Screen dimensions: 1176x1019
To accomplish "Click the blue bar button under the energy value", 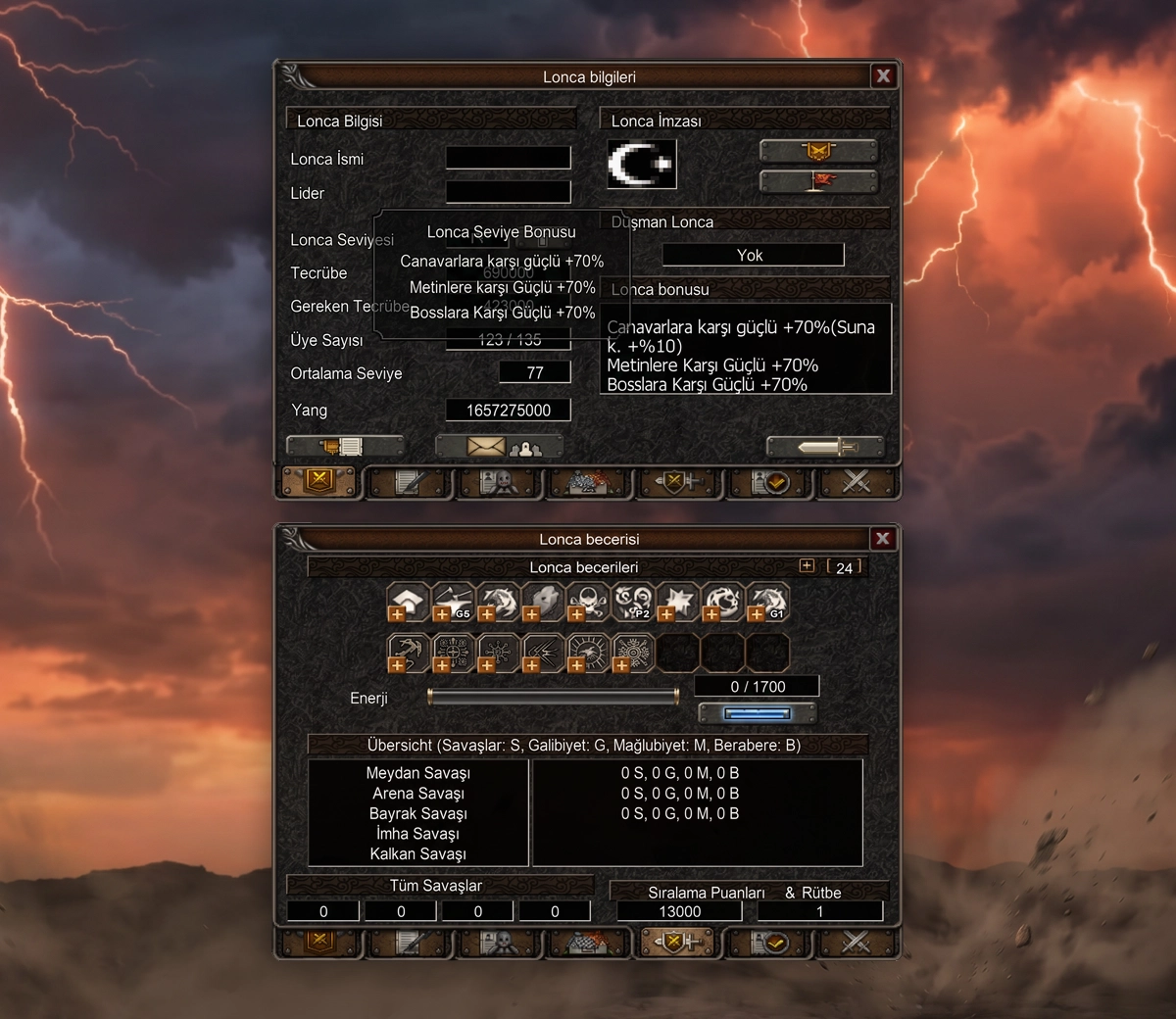I will 757,712.
